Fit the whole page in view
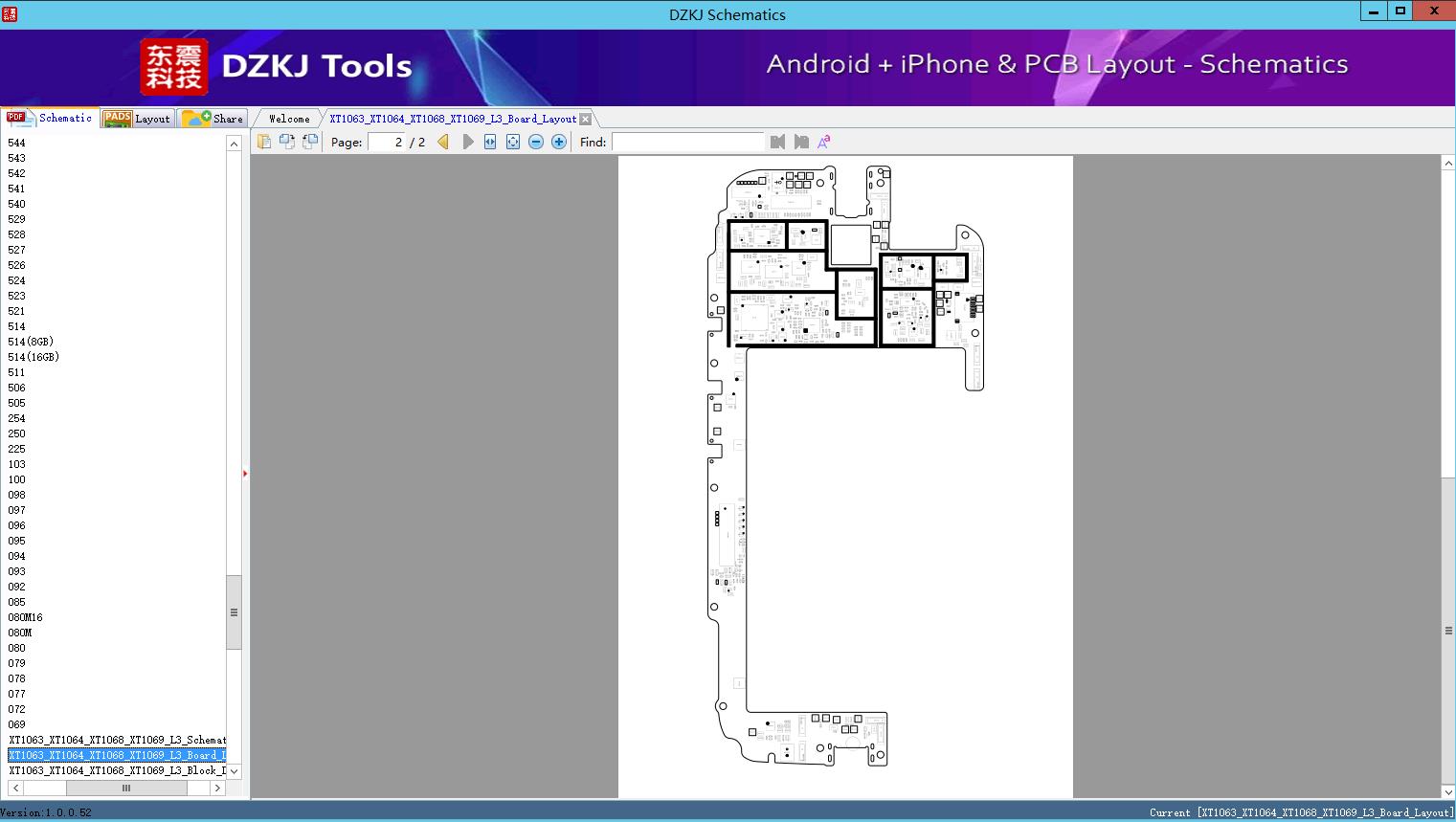 [513, 142]
